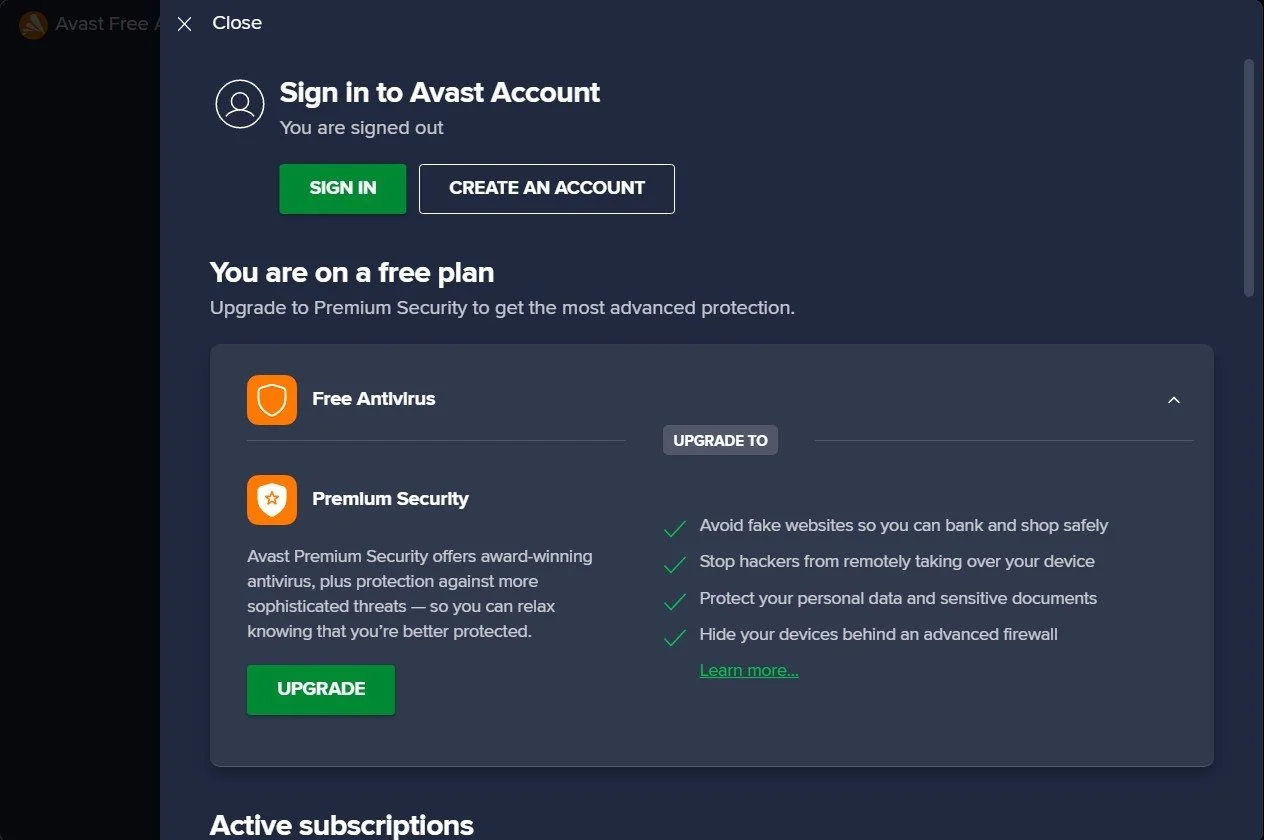Click the Sign in to Avast Account heading

[x=439, y=93]
